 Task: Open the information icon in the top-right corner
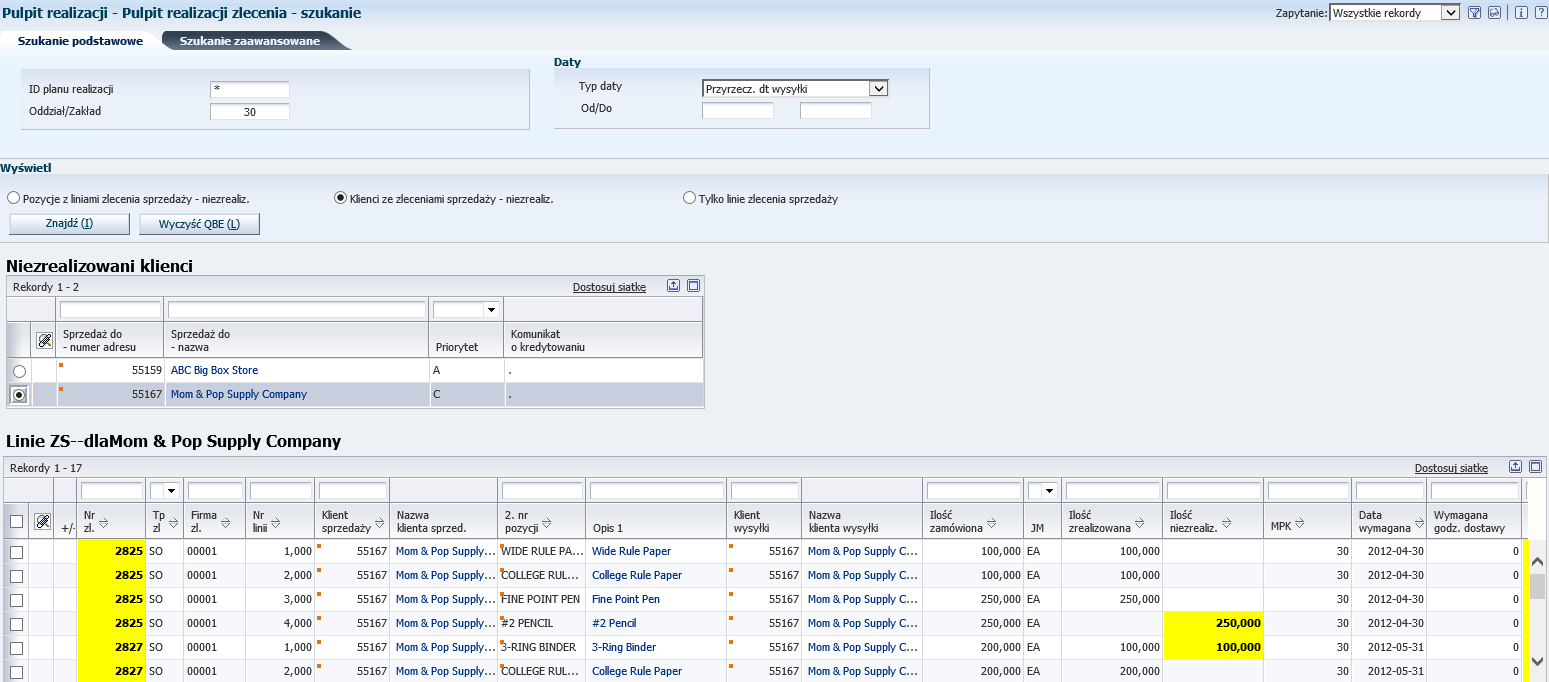pos(1522,12)
